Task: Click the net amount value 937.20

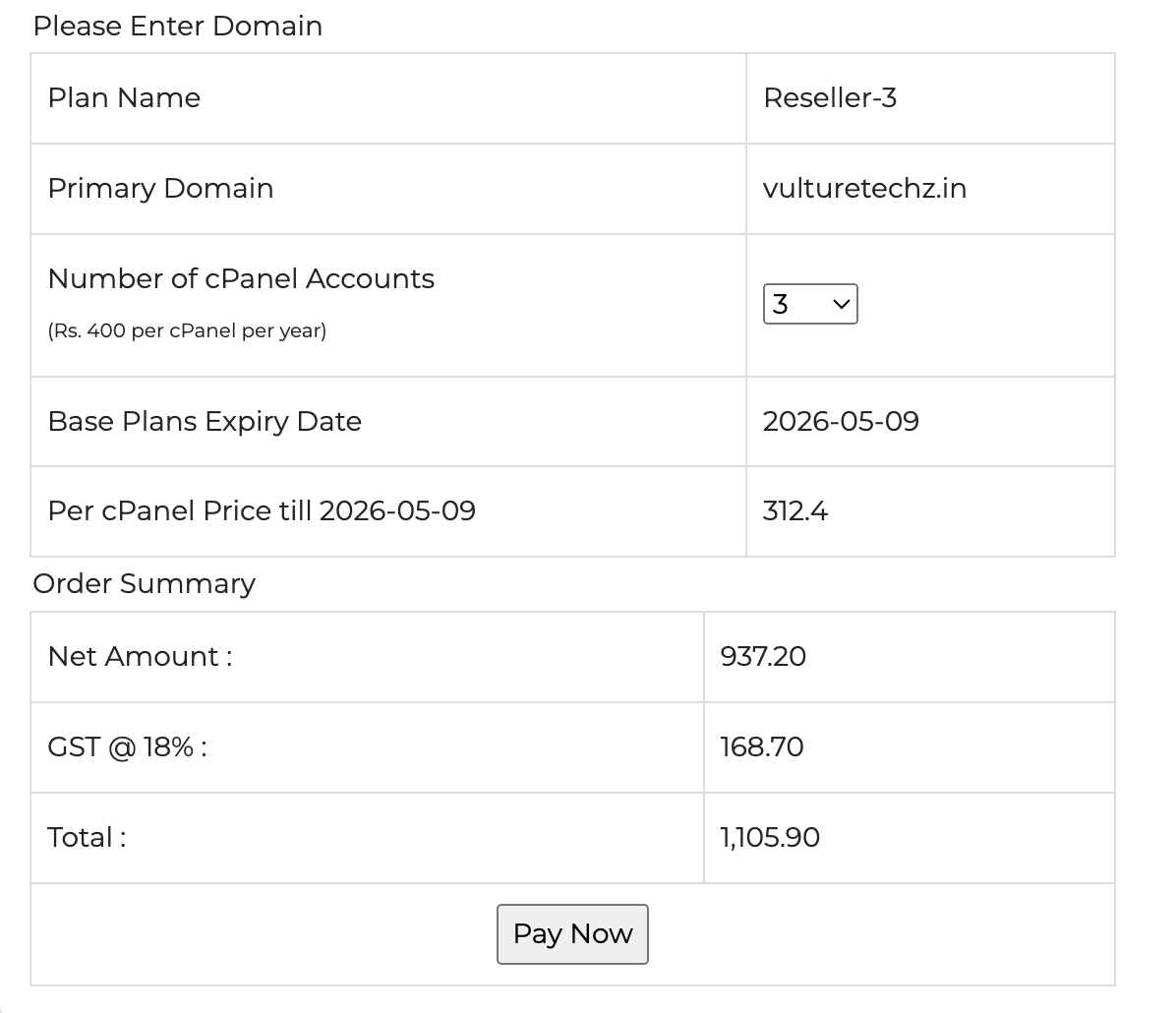Action: coord(763,657)
